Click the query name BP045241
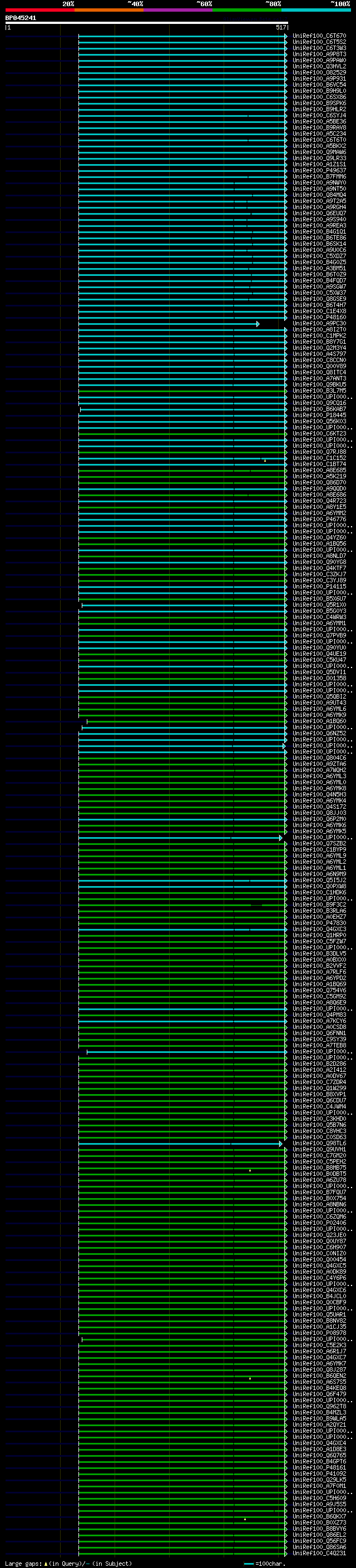356x1568 pixels. point(21,18)
